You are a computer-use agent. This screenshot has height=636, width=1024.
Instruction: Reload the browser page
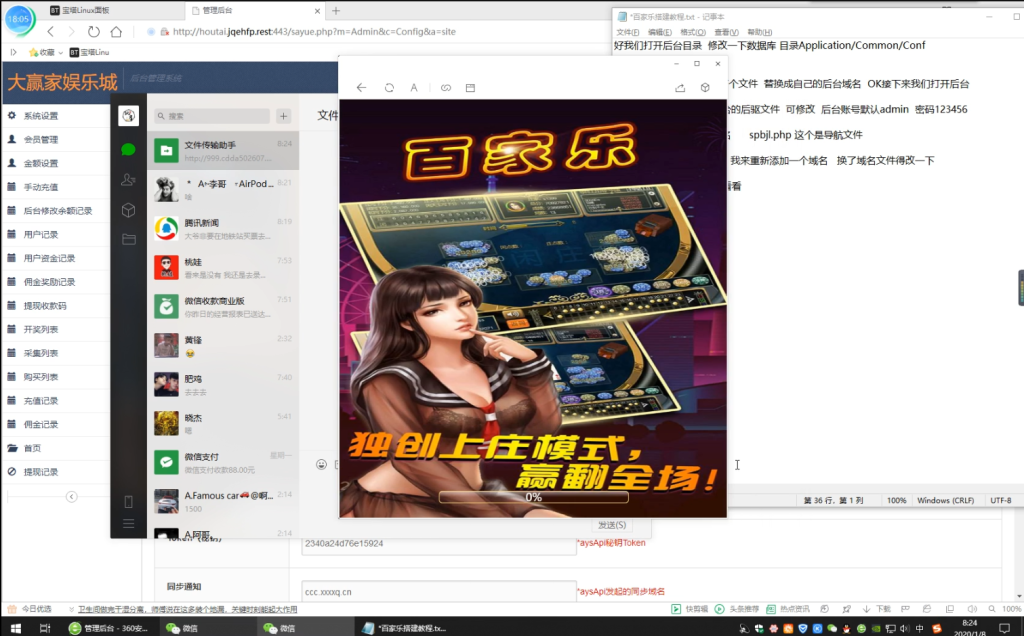coord(93,31)
